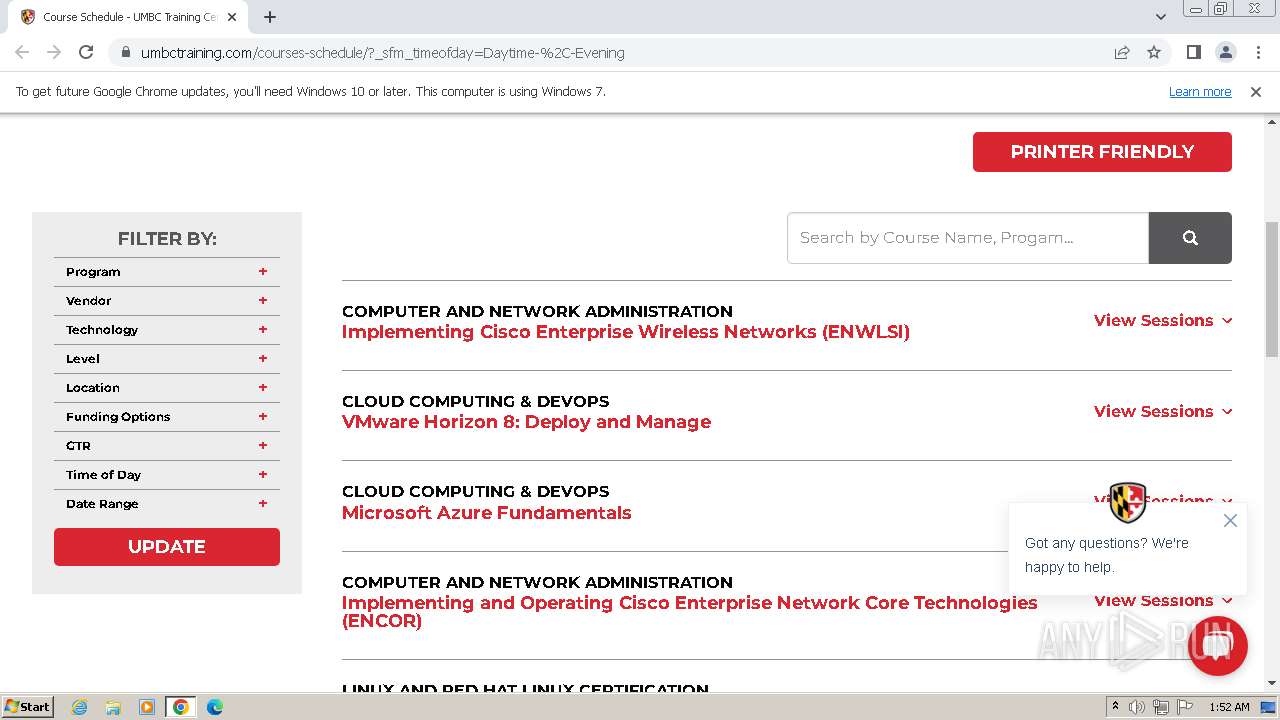
Task: Open Microsoft Azure Fundamentals course
Action: coord(486,513)
